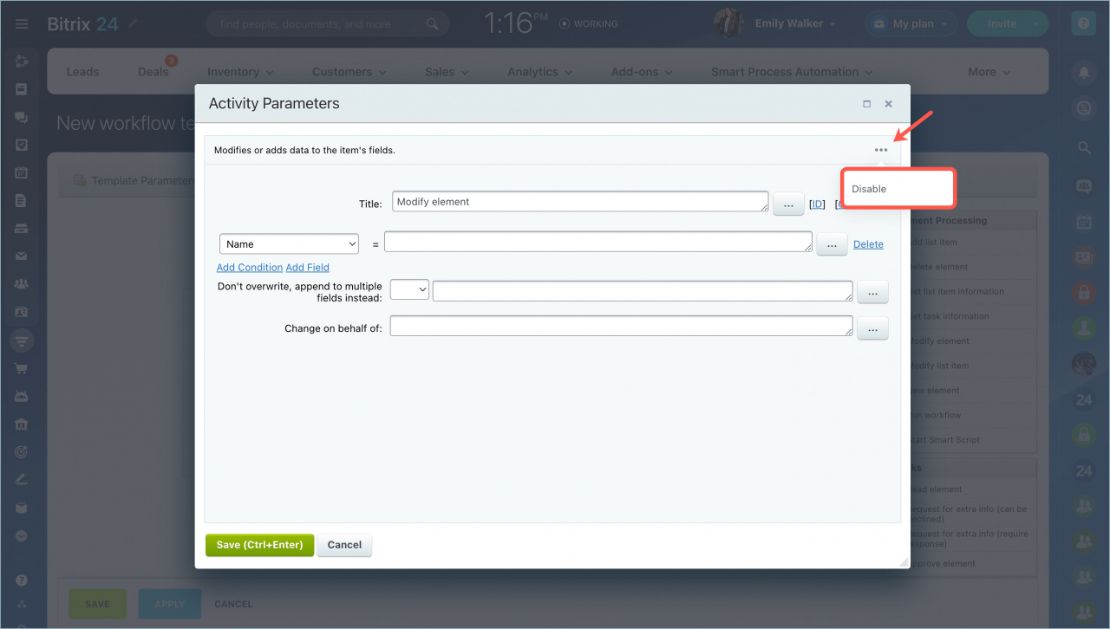The image size is (1110, 629).
Task: Open the value picker next to Title
Action: (788, 204)
